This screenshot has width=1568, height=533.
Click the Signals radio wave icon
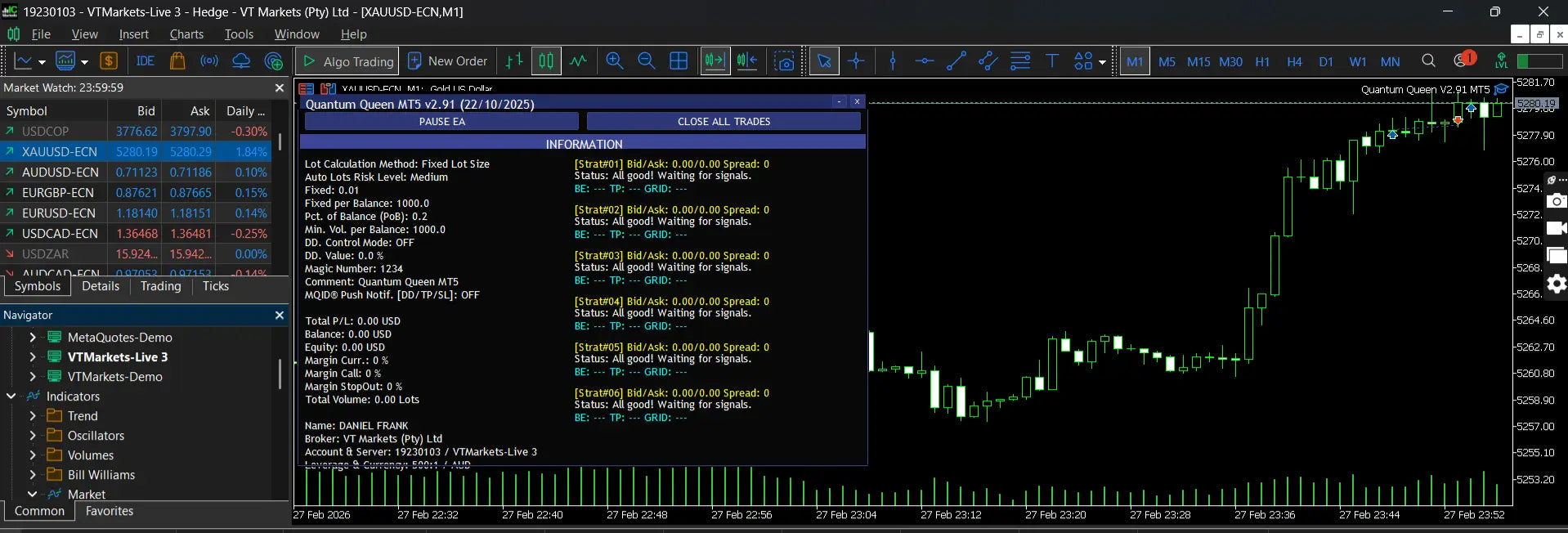[x=209, y=61]
